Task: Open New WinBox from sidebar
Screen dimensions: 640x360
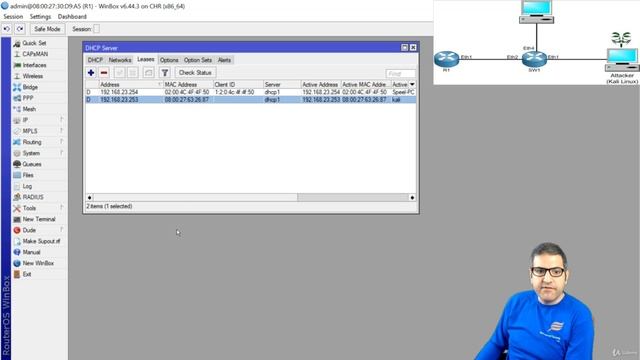Action: pos(38,264)
